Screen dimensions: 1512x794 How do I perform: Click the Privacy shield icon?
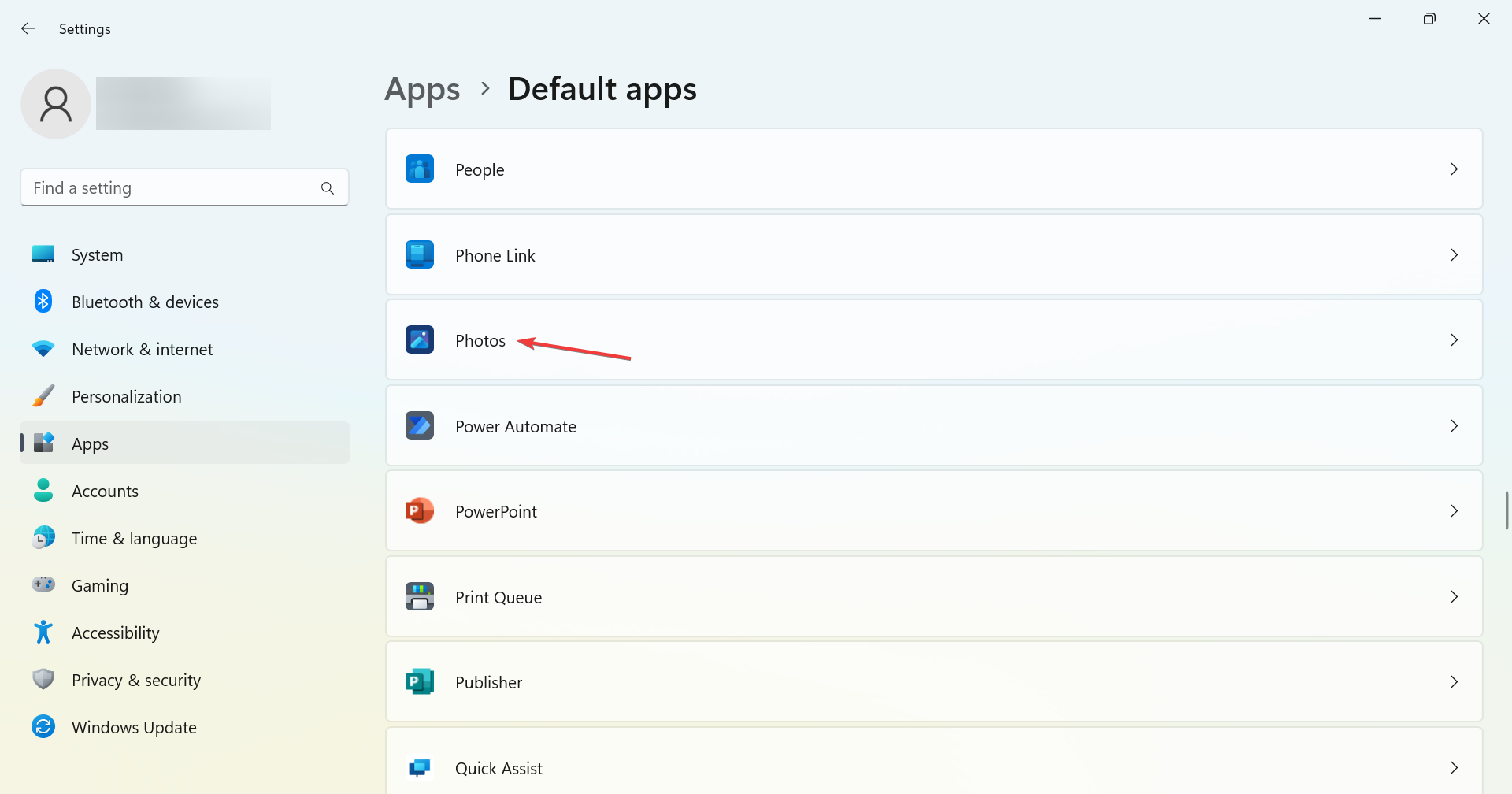pos(43,679)
